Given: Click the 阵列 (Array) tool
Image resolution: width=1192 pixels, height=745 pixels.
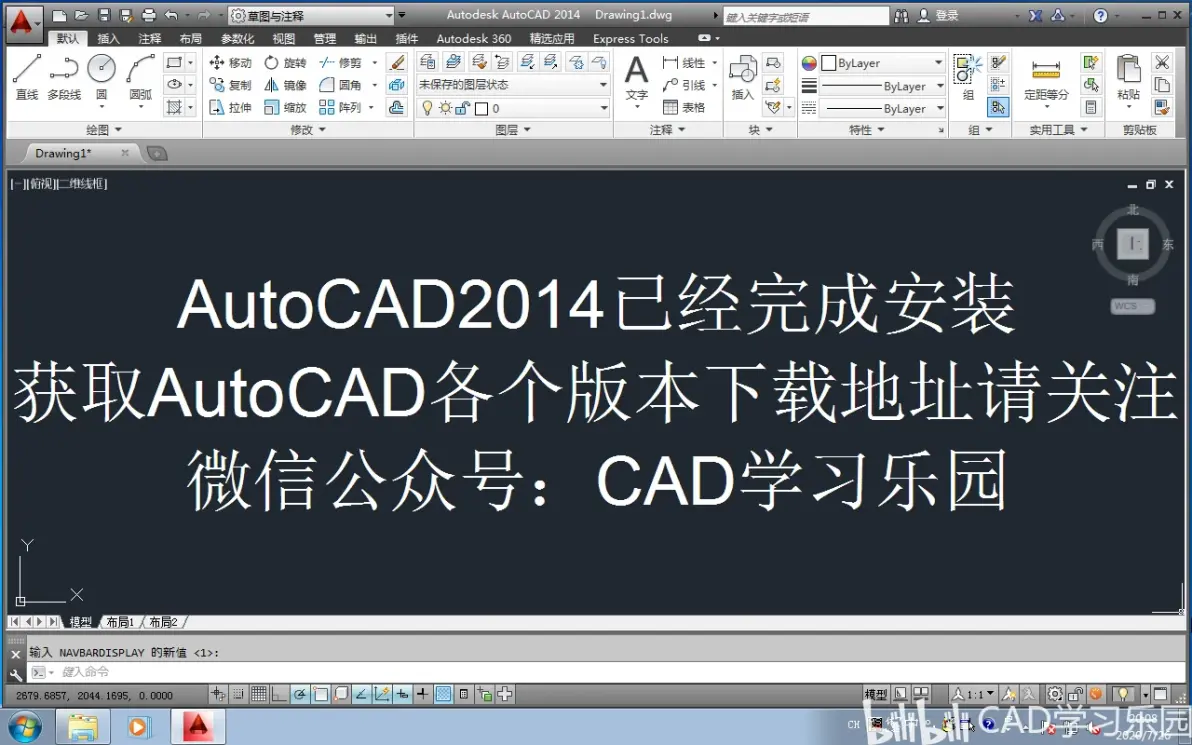Looking at the screenshot, I should coord(341,108).
